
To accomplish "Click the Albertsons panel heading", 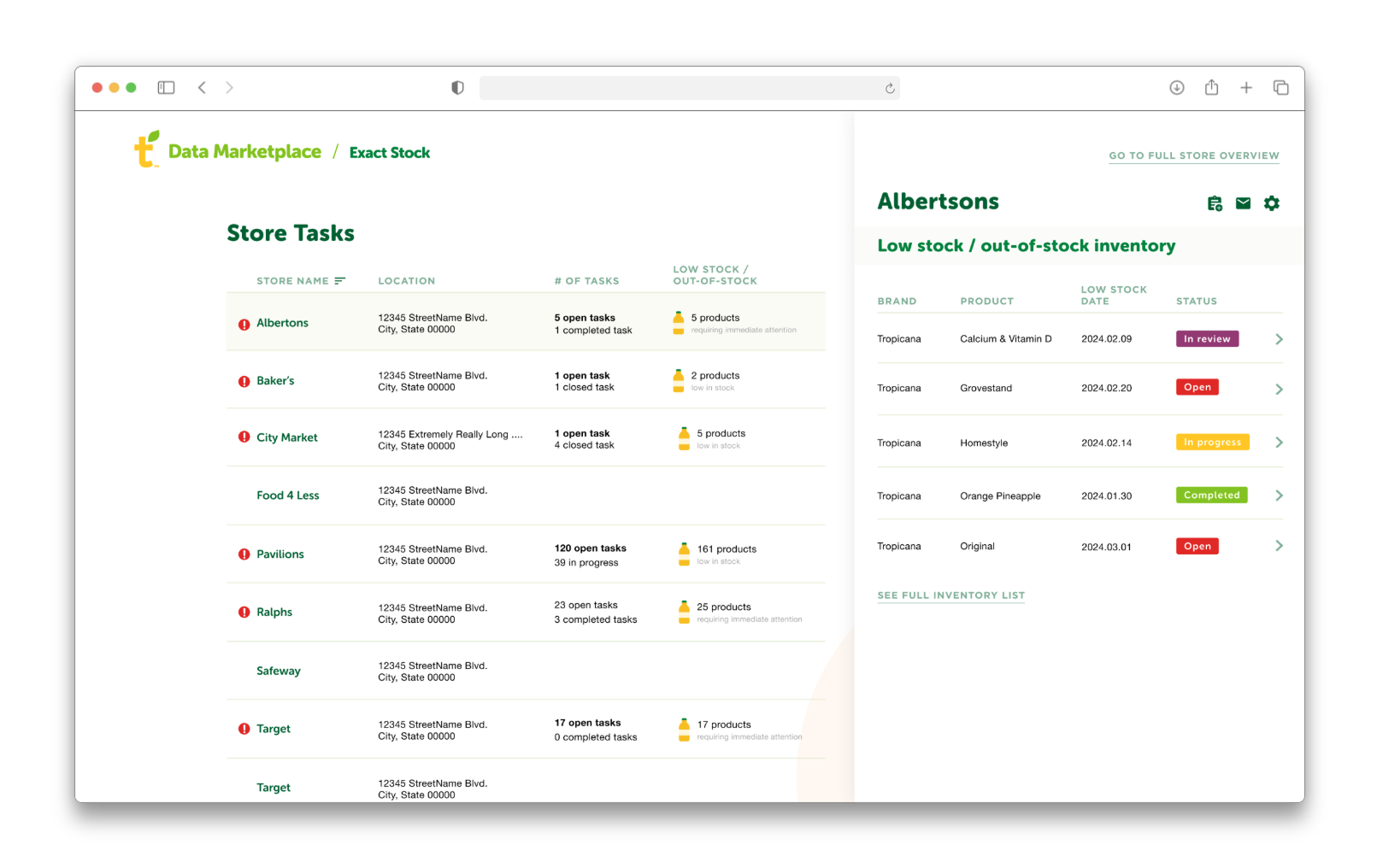I will click(938, 202).
